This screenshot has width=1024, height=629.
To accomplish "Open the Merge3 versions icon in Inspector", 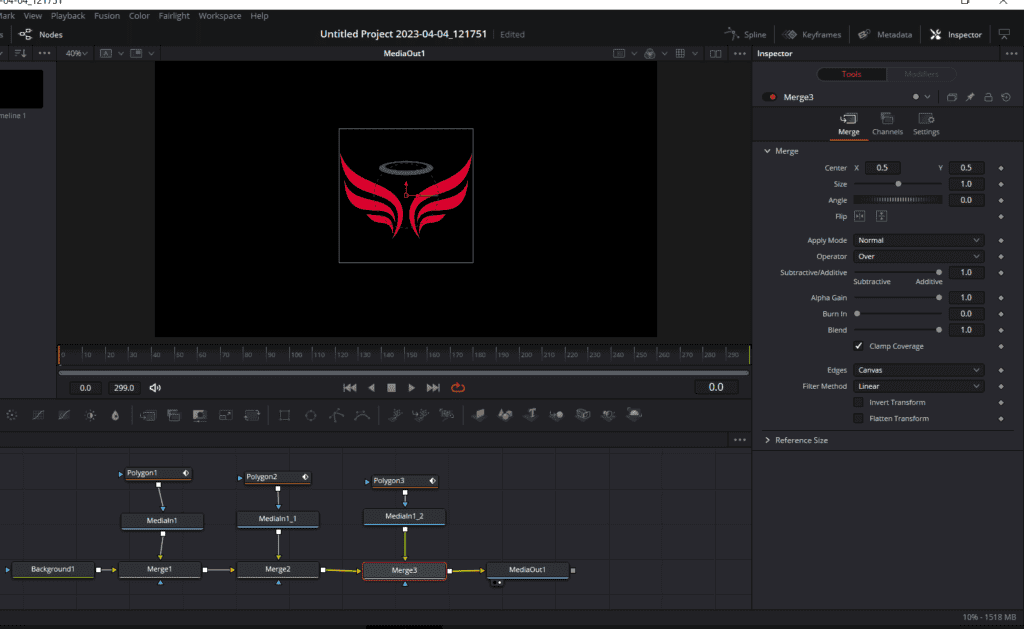I will 952,97.
